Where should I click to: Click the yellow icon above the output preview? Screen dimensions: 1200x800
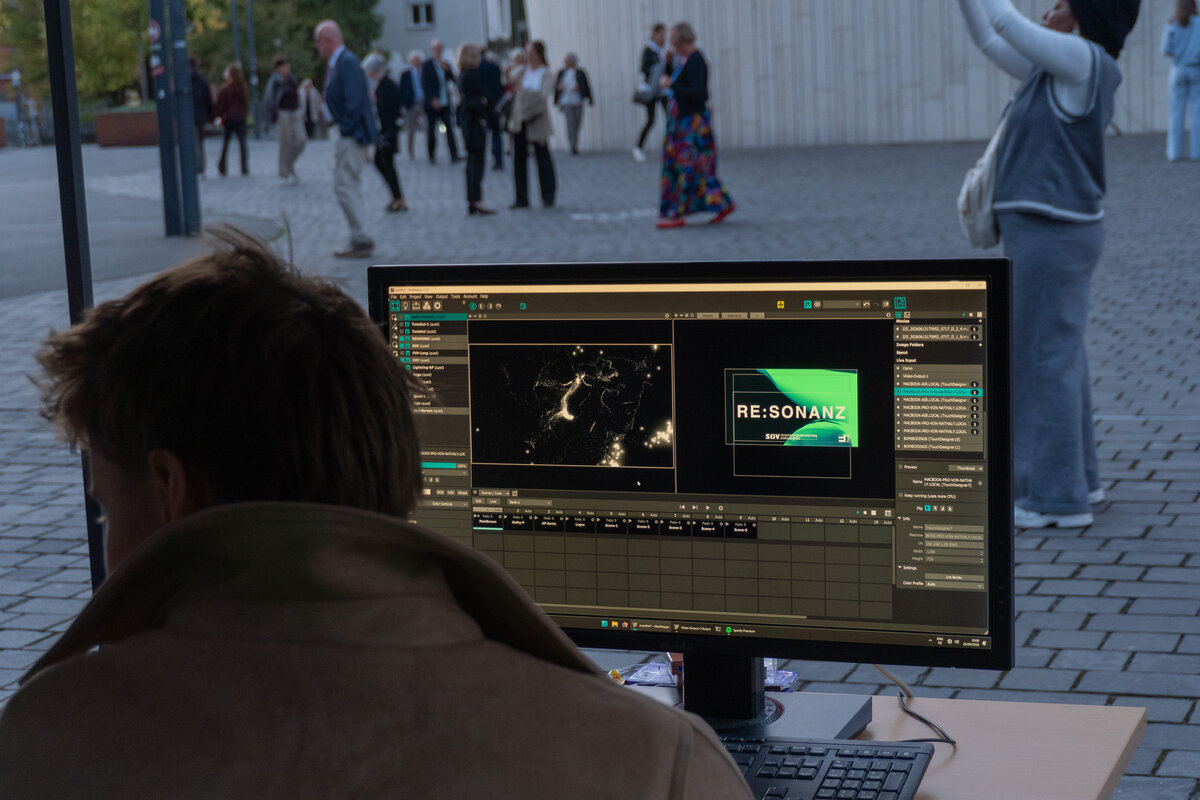coord(781,304)
